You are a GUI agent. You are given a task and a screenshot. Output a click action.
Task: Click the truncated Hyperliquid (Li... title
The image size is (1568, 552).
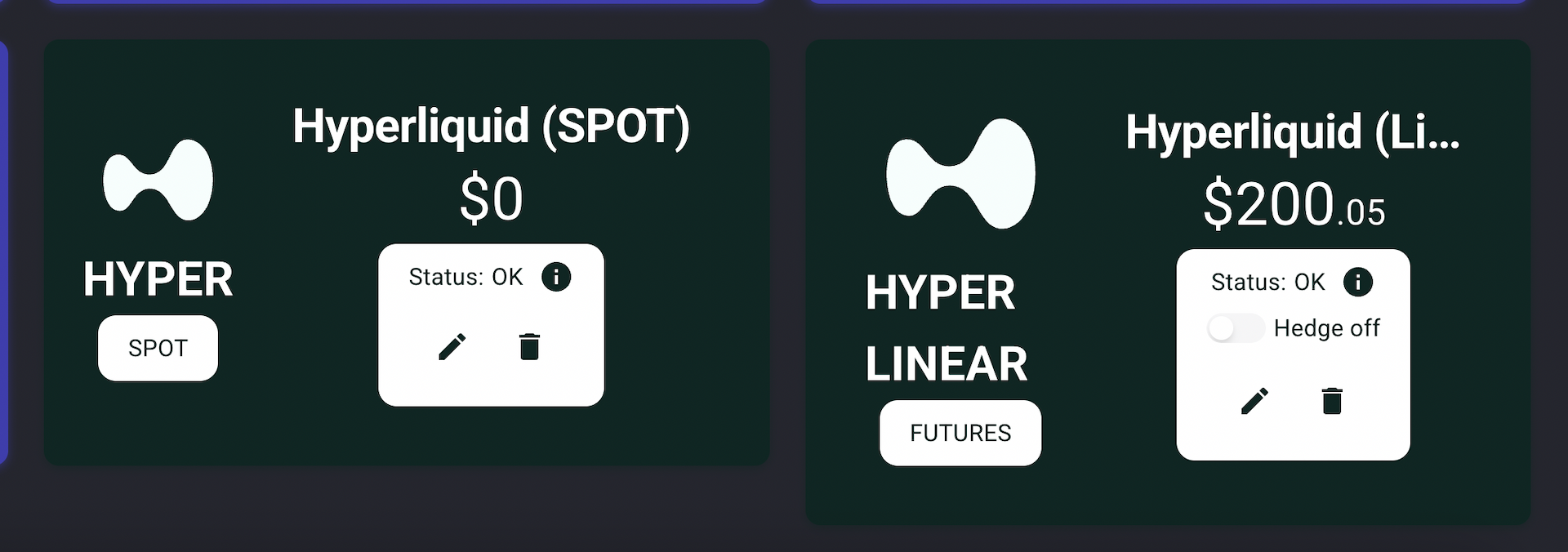click(1292, 131)
